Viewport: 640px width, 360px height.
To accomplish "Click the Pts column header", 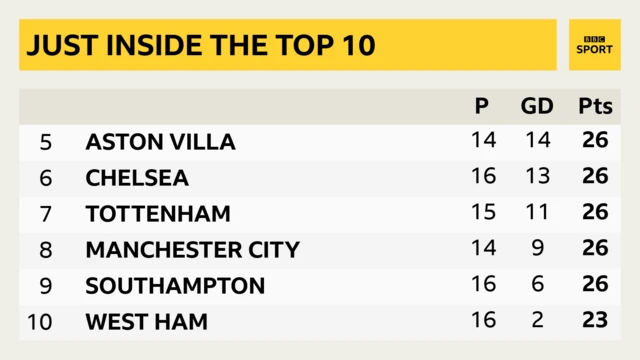I will [596, 106].
